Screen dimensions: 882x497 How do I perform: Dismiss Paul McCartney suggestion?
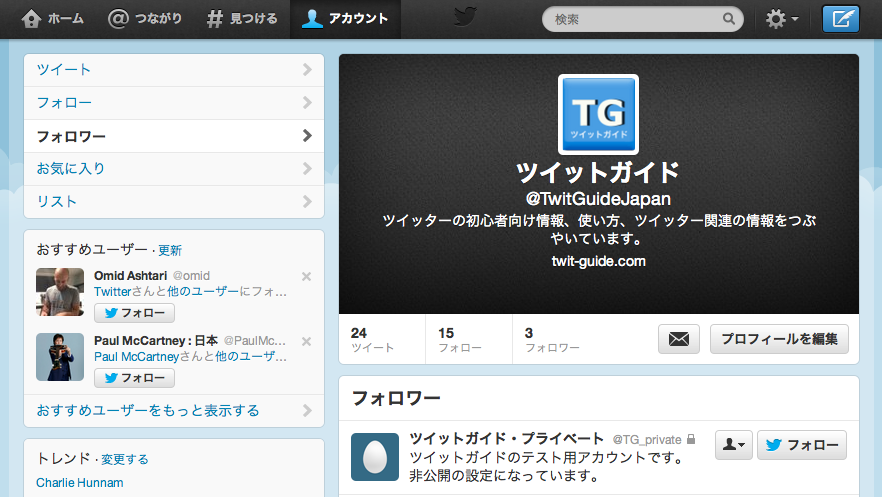click(306, 341)
